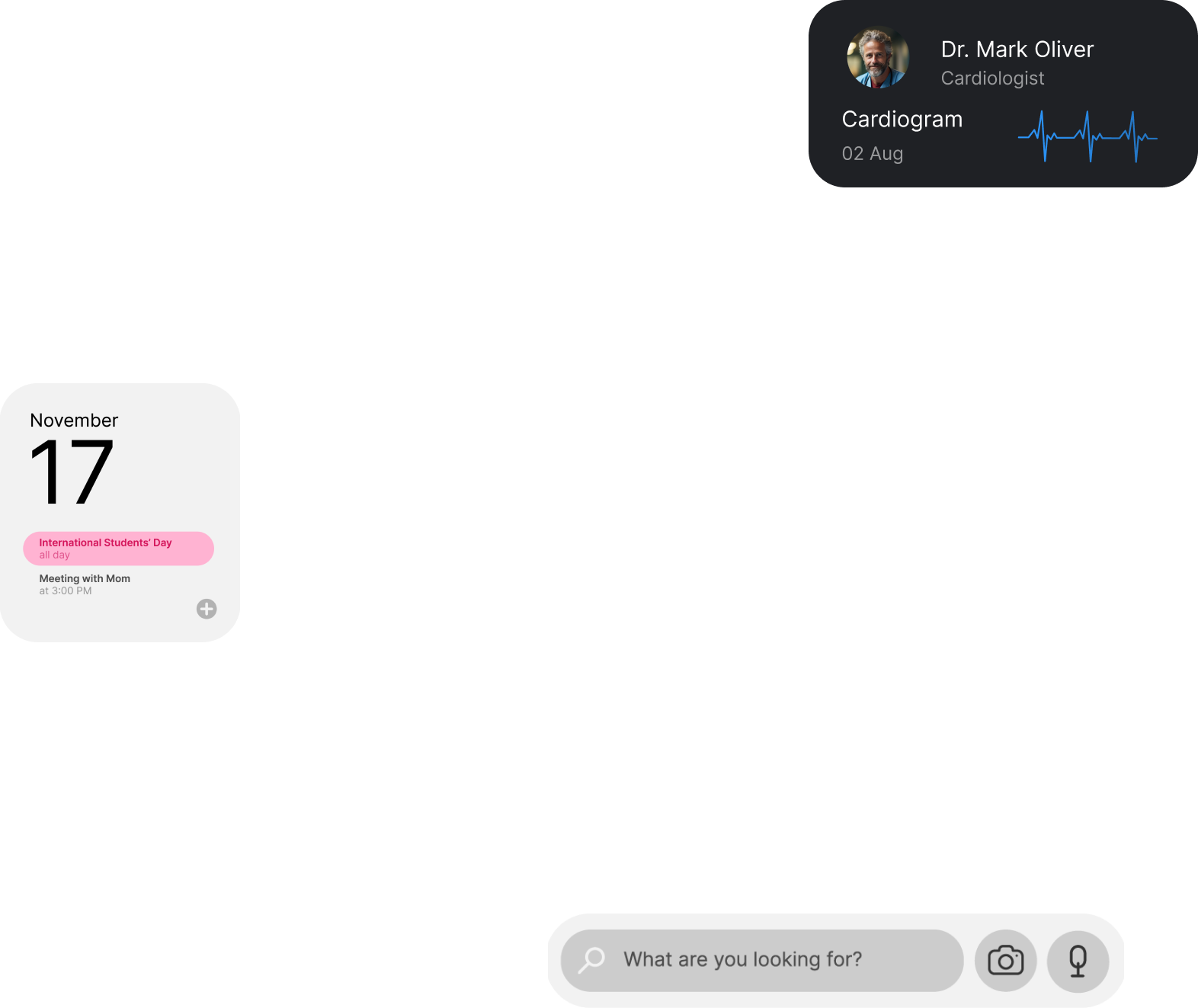Click the Cardiologist specialty label
This screenshot has width=1198, height=1008.
(992, 78)
